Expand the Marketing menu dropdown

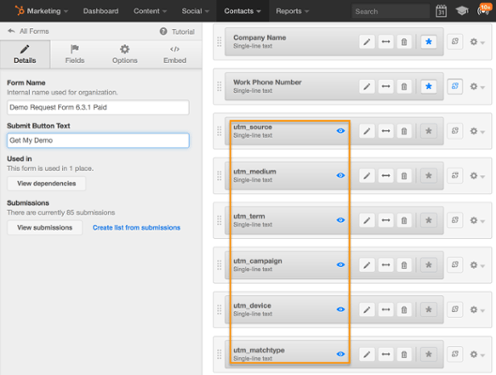pos(47,11)
